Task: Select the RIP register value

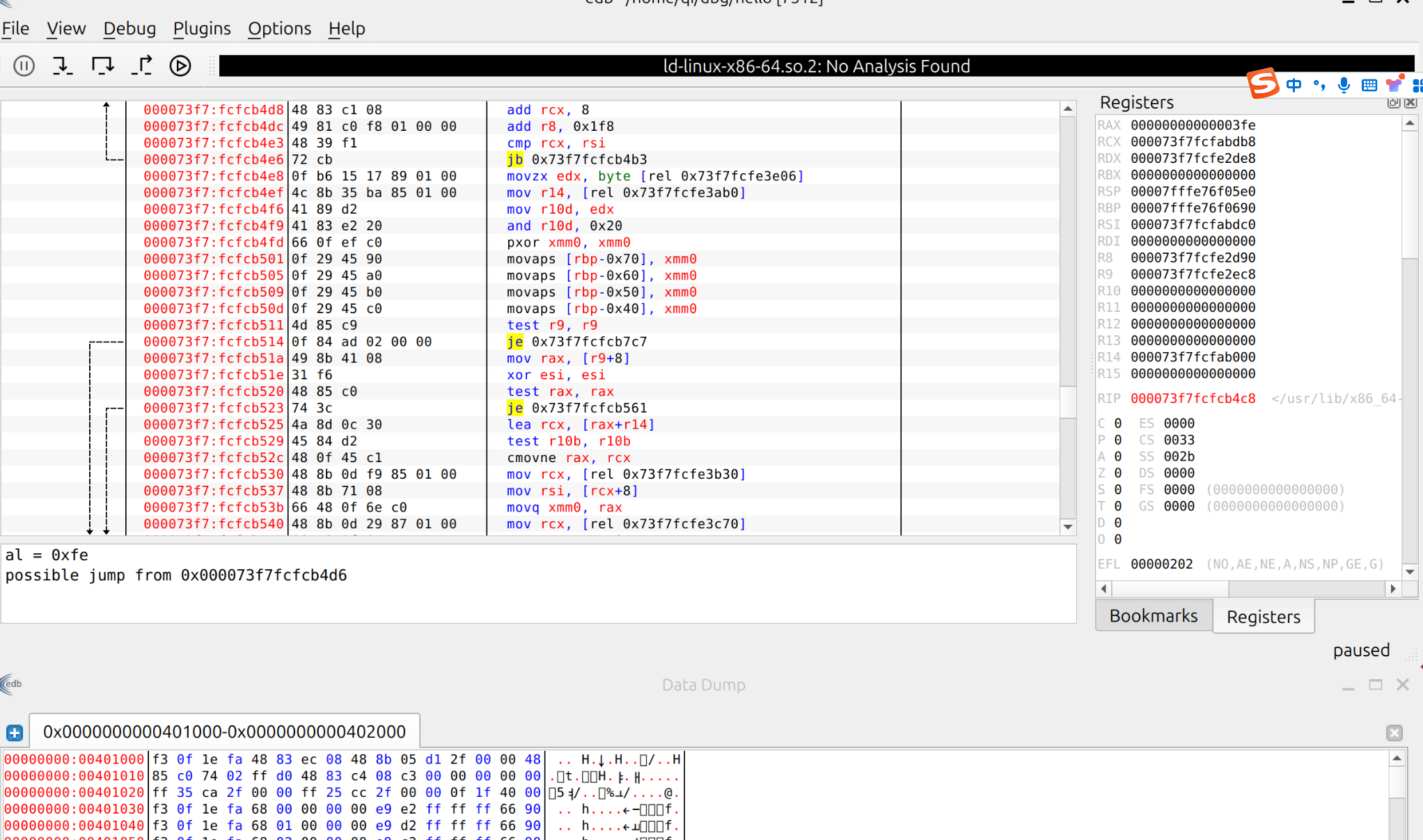Action: pos(1193,399)
